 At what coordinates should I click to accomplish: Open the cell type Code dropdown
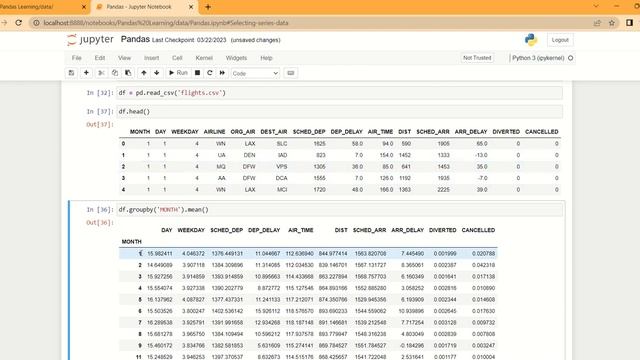(255, 73)
